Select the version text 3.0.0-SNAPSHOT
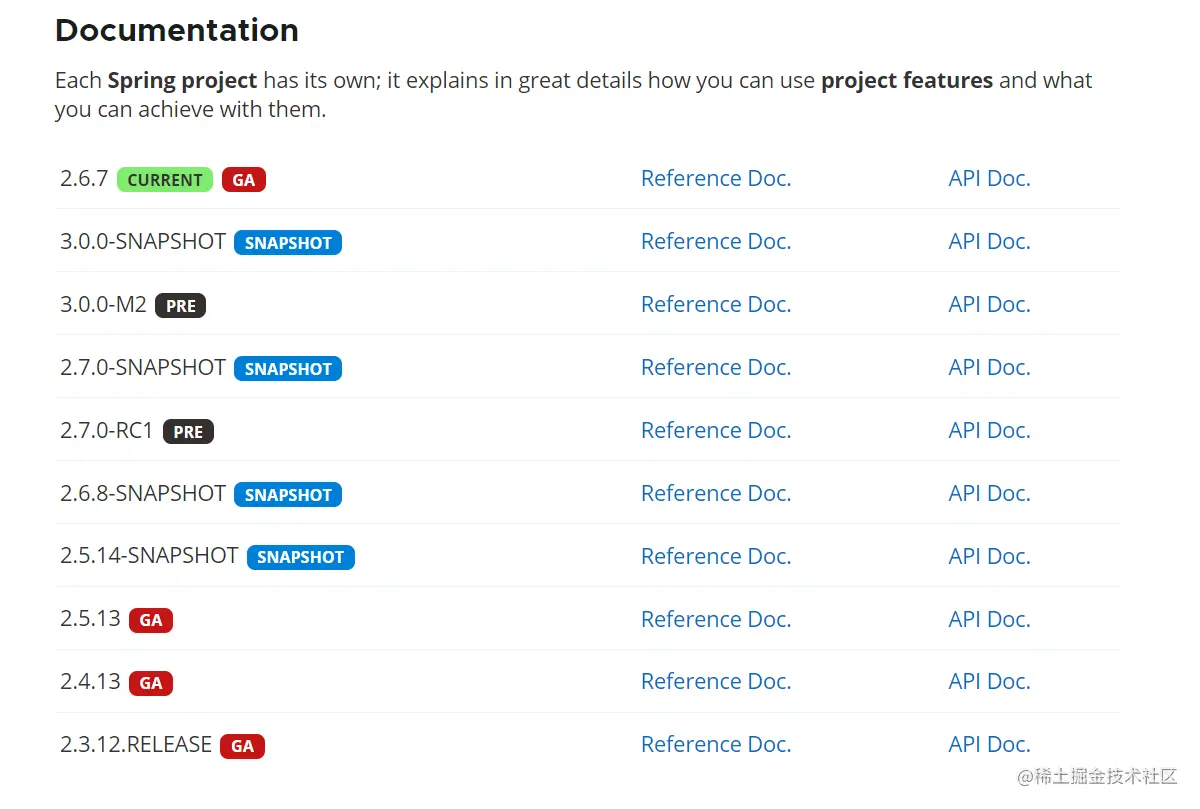 (x=143, y=242)
